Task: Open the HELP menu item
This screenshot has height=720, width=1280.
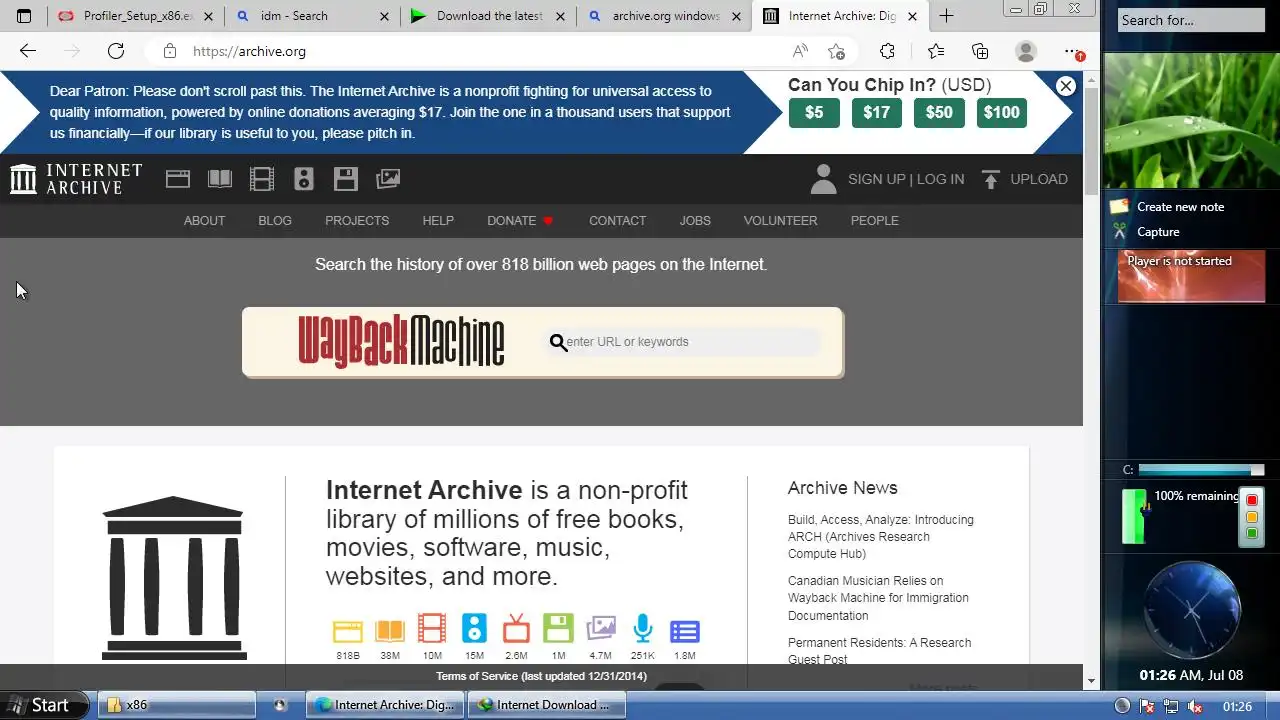Action: pyautogui.click(x=438, y=220)
